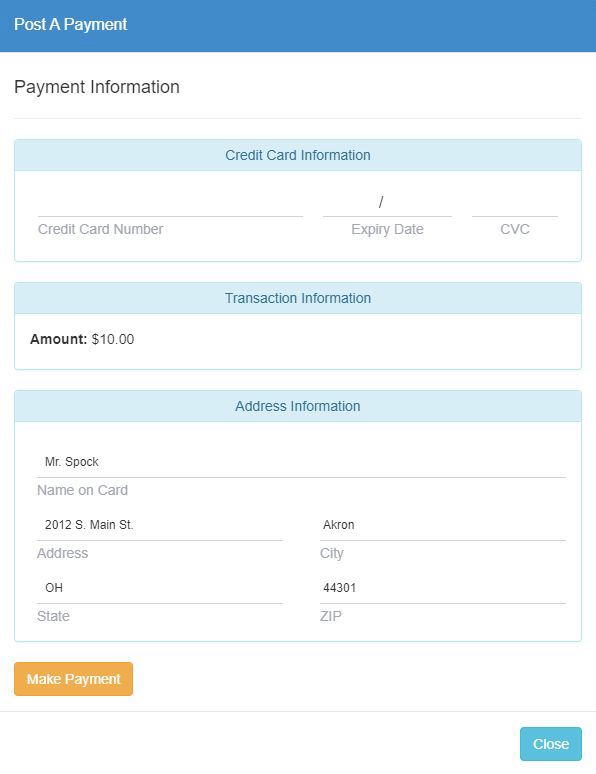Focus the Credit Card Number field
Image resolution: width=596 pixels, height=774 pixels.
[170, 202]
